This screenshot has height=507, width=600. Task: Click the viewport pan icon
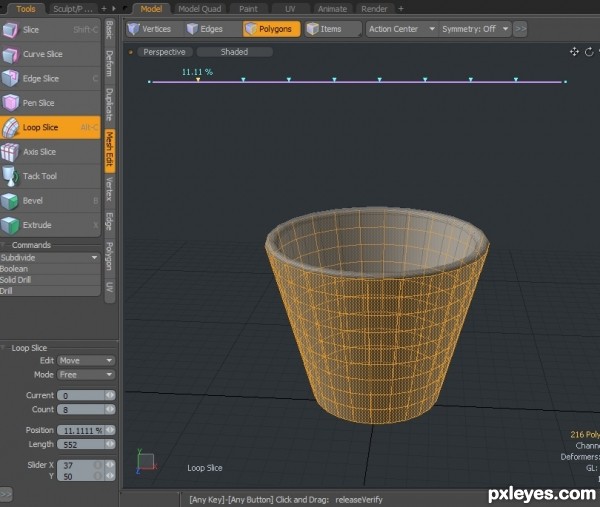pos(574,52)
